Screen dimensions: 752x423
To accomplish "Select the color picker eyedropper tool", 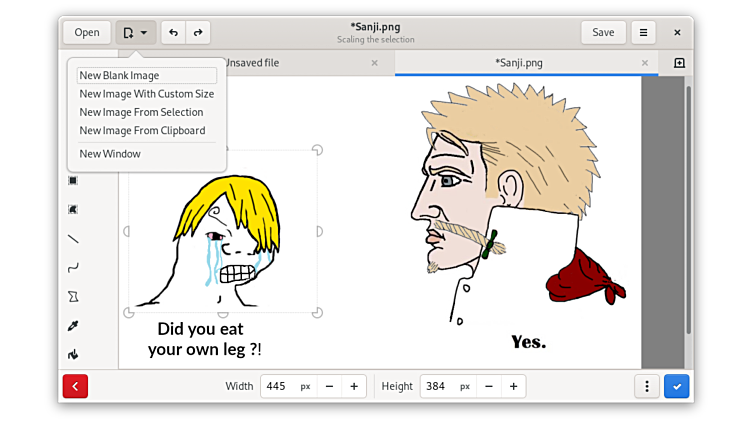I will (x=73, y=326).
